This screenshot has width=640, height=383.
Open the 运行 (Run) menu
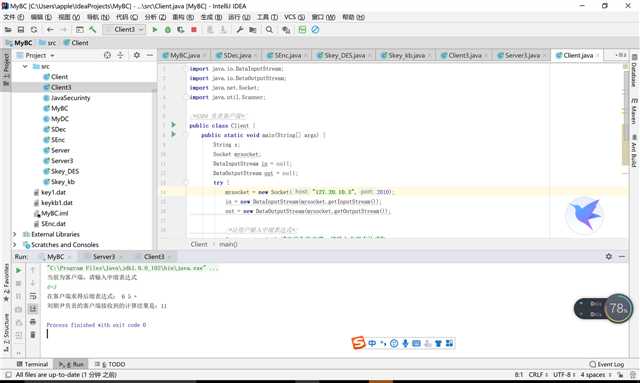239,17
